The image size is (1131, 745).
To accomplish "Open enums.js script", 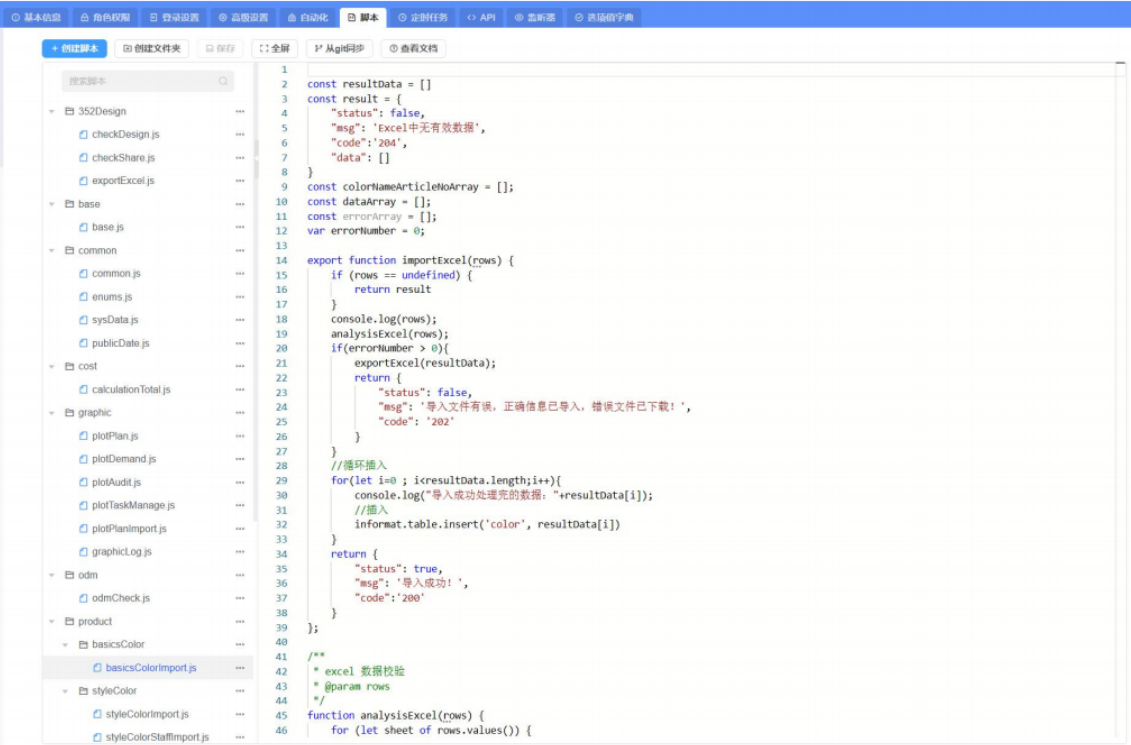I will coord(112,296).
